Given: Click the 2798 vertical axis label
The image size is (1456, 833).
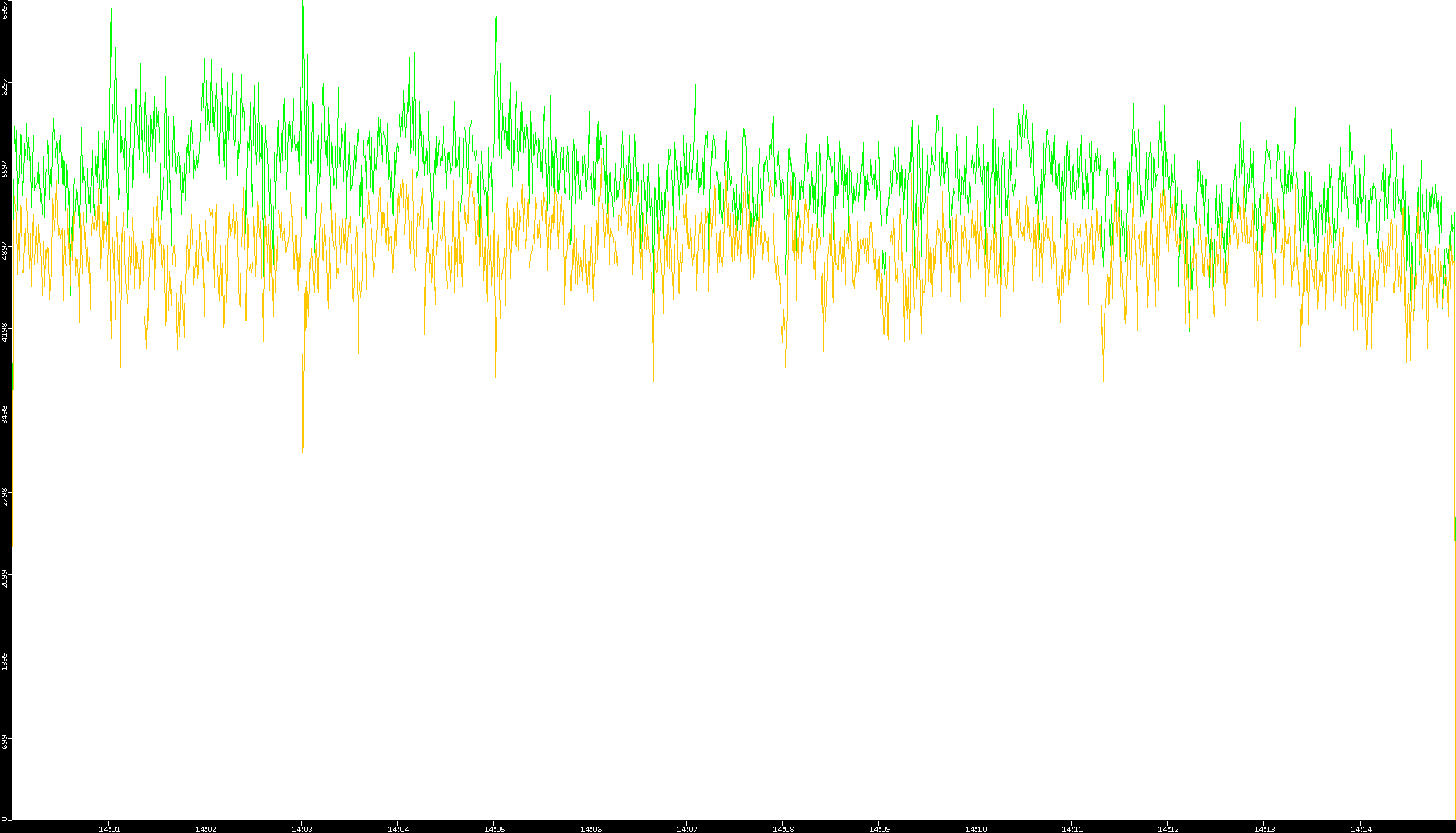Looking at the screenshot, I should (x=5, y=496).
